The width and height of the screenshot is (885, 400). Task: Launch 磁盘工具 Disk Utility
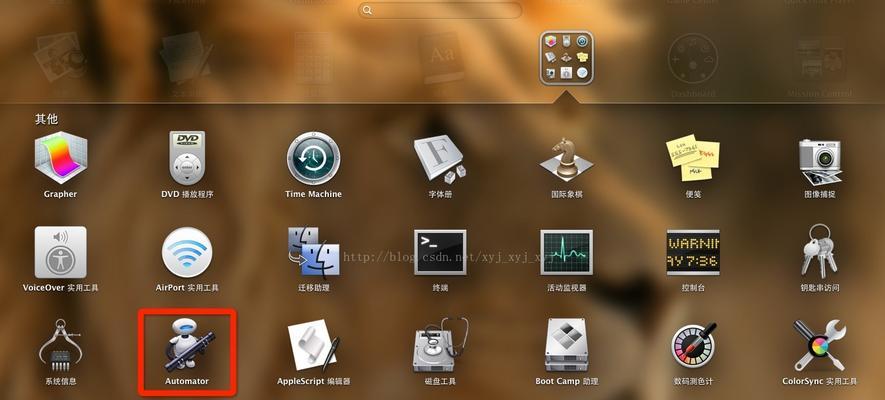coord(440,344)
